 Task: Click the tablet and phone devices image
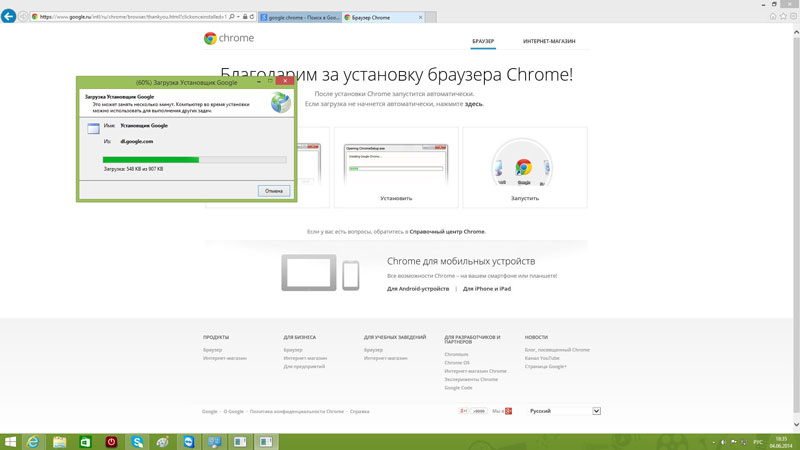click(320, 272)
